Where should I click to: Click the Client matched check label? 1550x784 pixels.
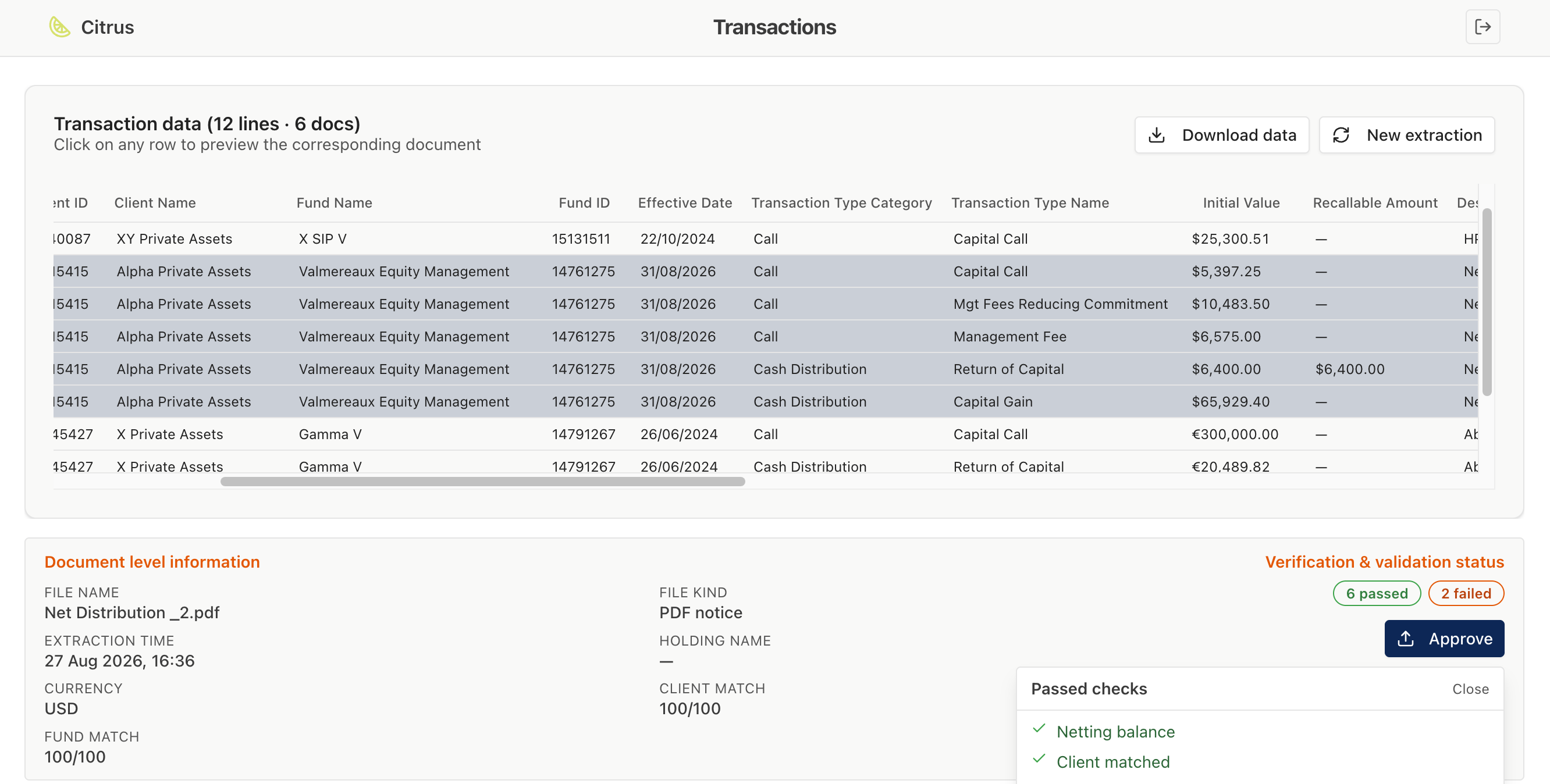pyautogui.click(x=1112, y=762)
